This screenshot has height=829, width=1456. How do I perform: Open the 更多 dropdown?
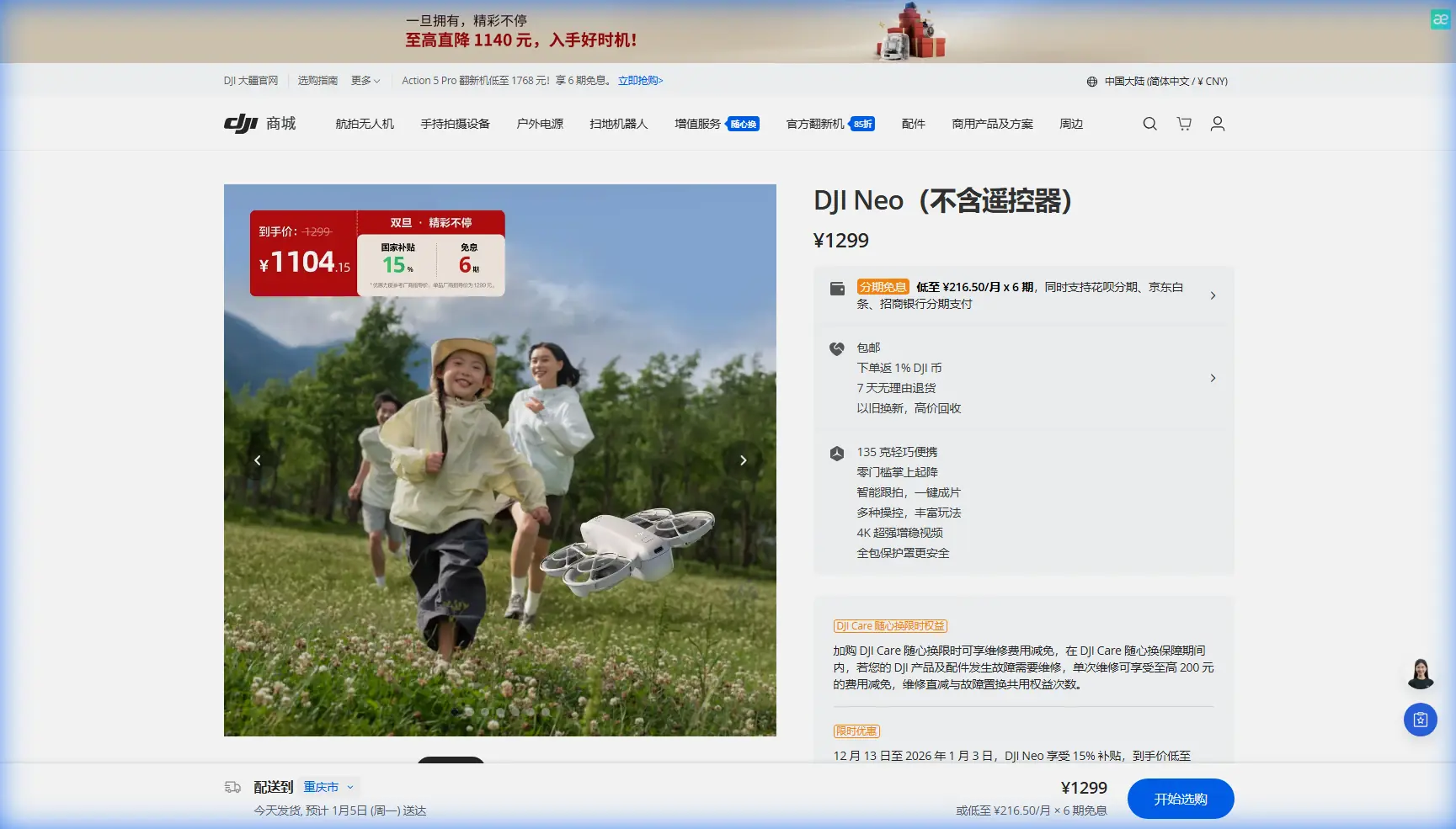(x=365, y=81)
